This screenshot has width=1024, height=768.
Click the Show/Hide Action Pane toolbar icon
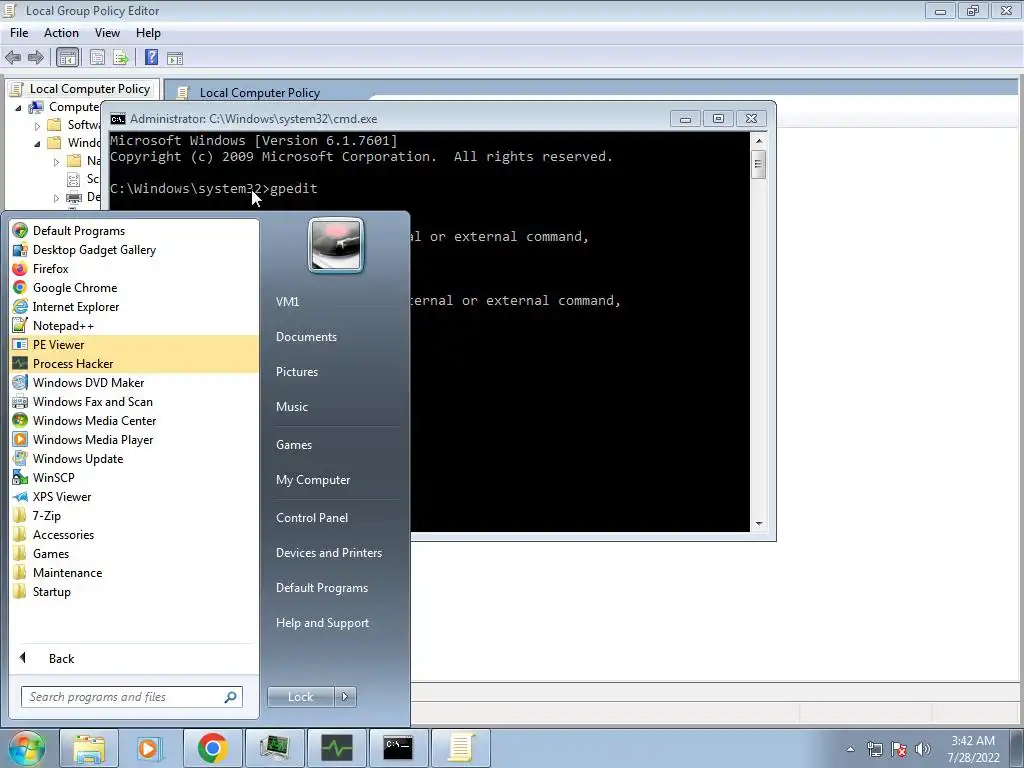pyautogui.click(x=175, y=58)
